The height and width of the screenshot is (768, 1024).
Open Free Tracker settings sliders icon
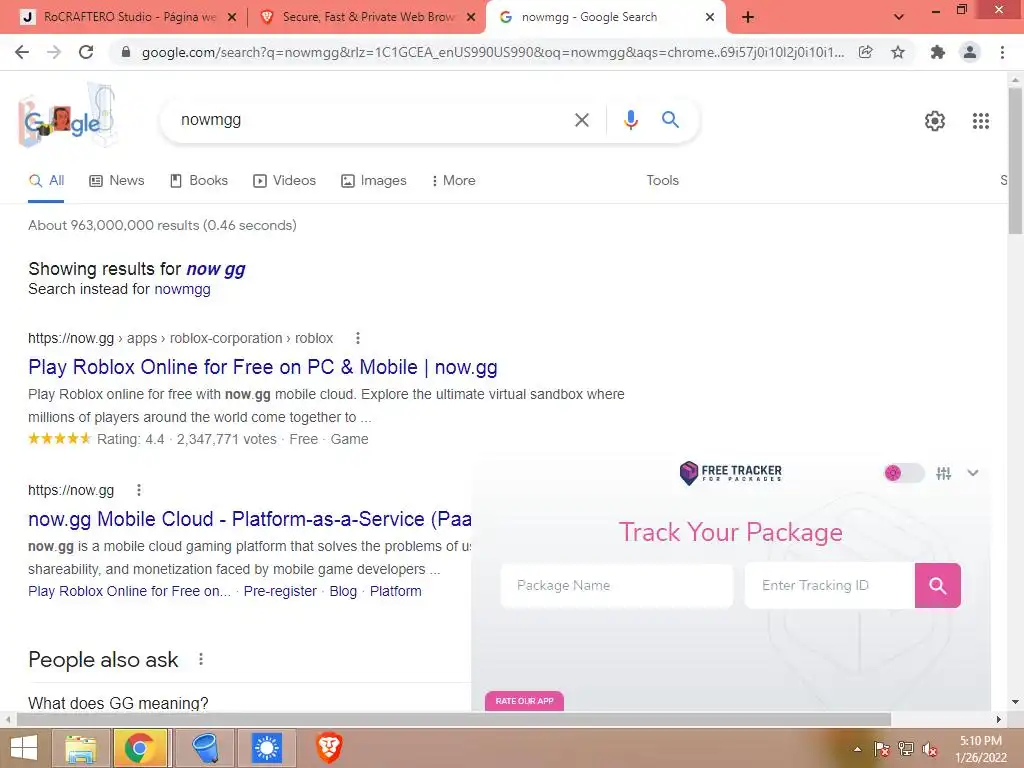943,473
